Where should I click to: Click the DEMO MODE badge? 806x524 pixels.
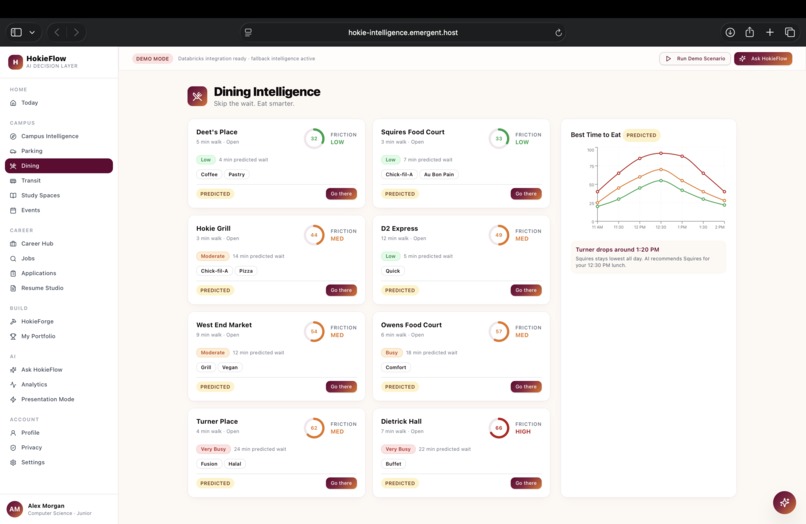tap(153, 59)
